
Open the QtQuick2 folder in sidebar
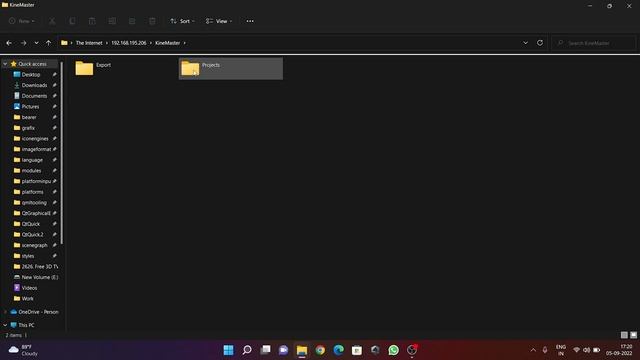pos(32,235)
